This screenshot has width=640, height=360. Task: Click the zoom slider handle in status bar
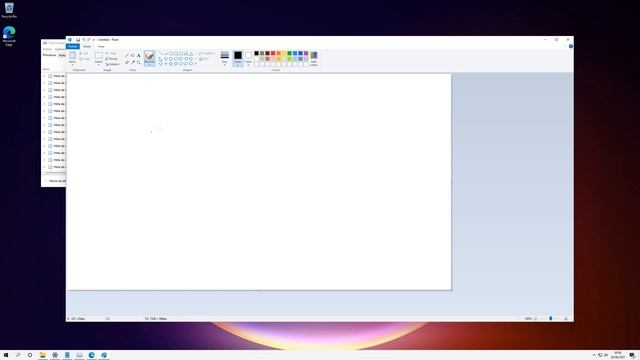[x=551, y=318]
